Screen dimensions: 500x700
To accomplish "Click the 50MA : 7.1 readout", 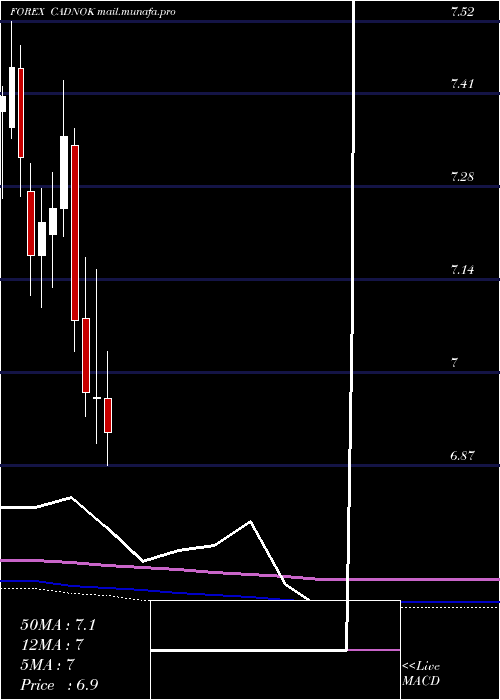I will click(x=58, y=625).
